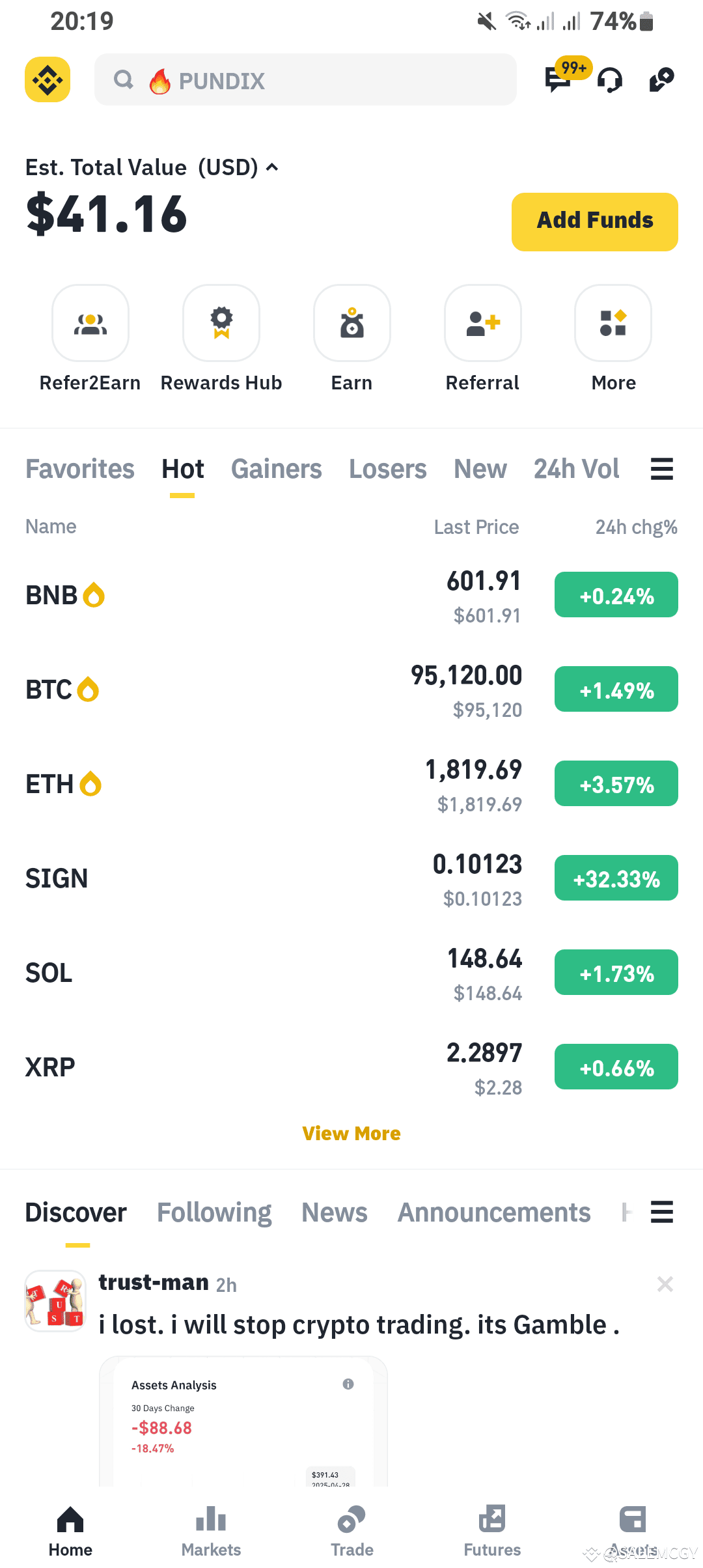Image resolution: width=703 pixels, height=1568 pixels.
Task: Tap the Add Funds button
Action: coord(595,222)
